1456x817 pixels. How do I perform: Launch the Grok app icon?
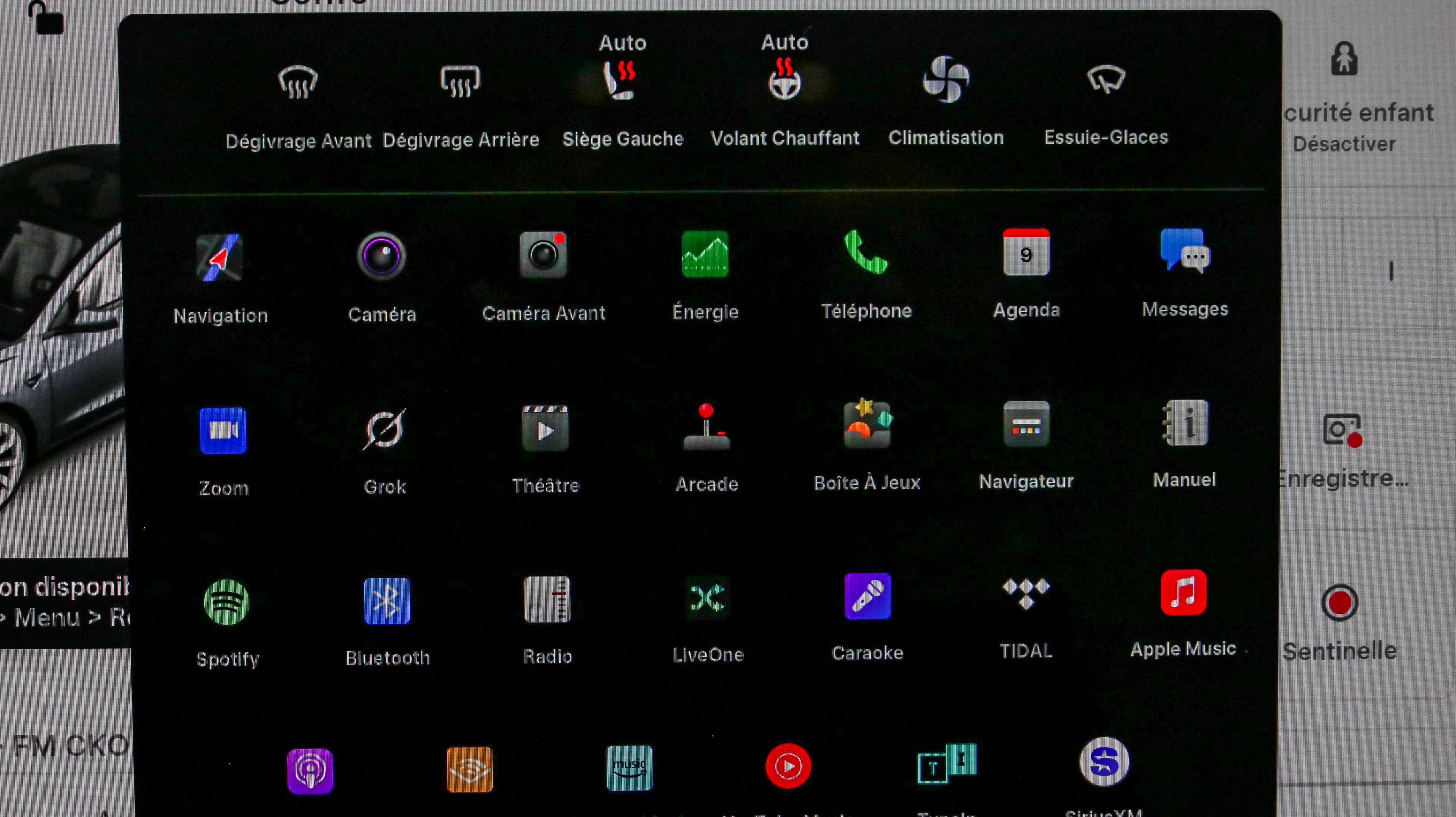pyautogui.click(x=384, y=429)
